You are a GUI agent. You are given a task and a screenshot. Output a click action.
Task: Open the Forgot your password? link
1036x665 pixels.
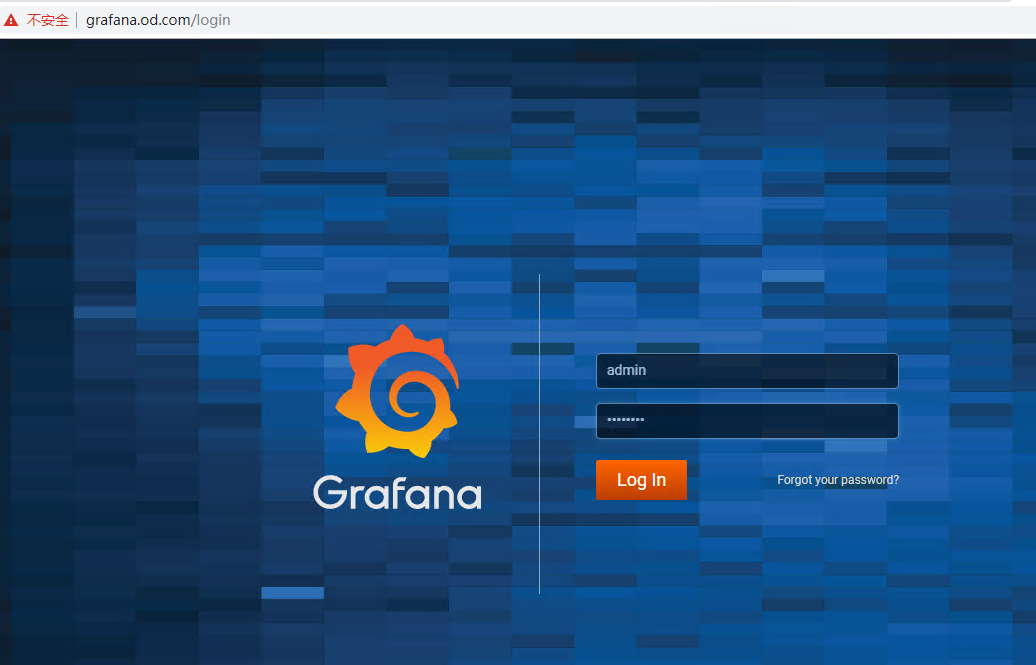pyautogui.click(x=838, y=480)
